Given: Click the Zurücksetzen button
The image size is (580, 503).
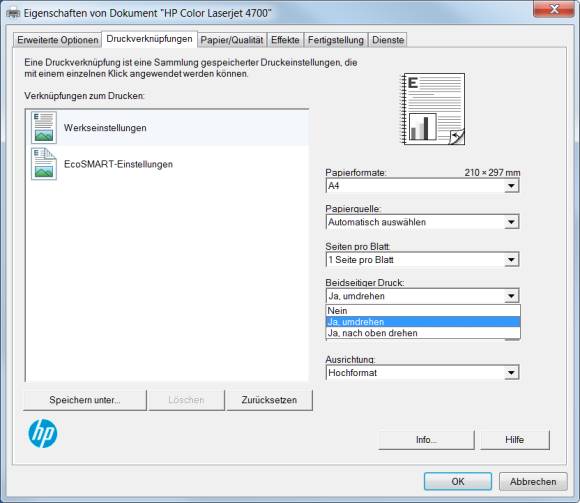Looking at the screenshot, I should (269, 400).
